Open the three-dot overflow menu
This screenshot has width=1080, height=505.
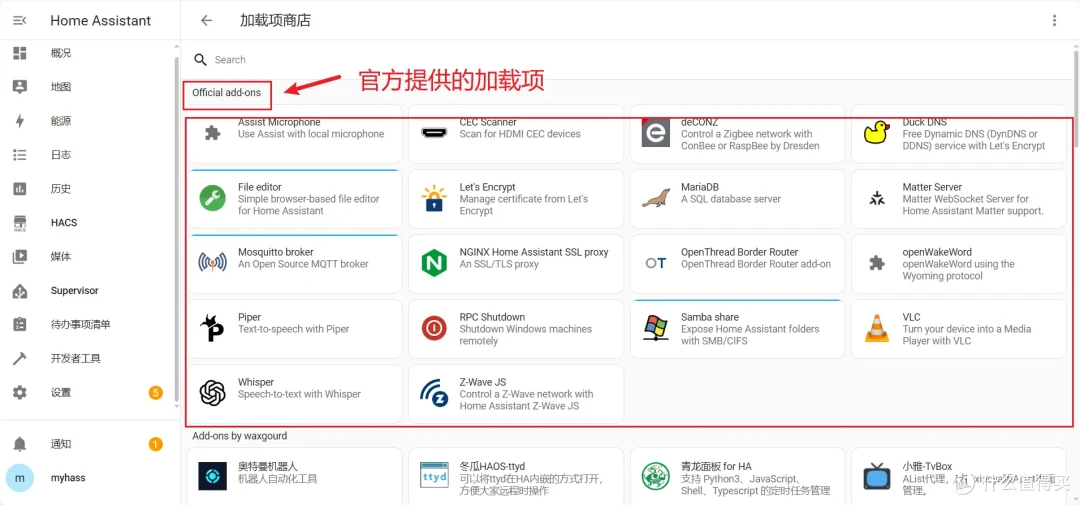[1054, 21]
